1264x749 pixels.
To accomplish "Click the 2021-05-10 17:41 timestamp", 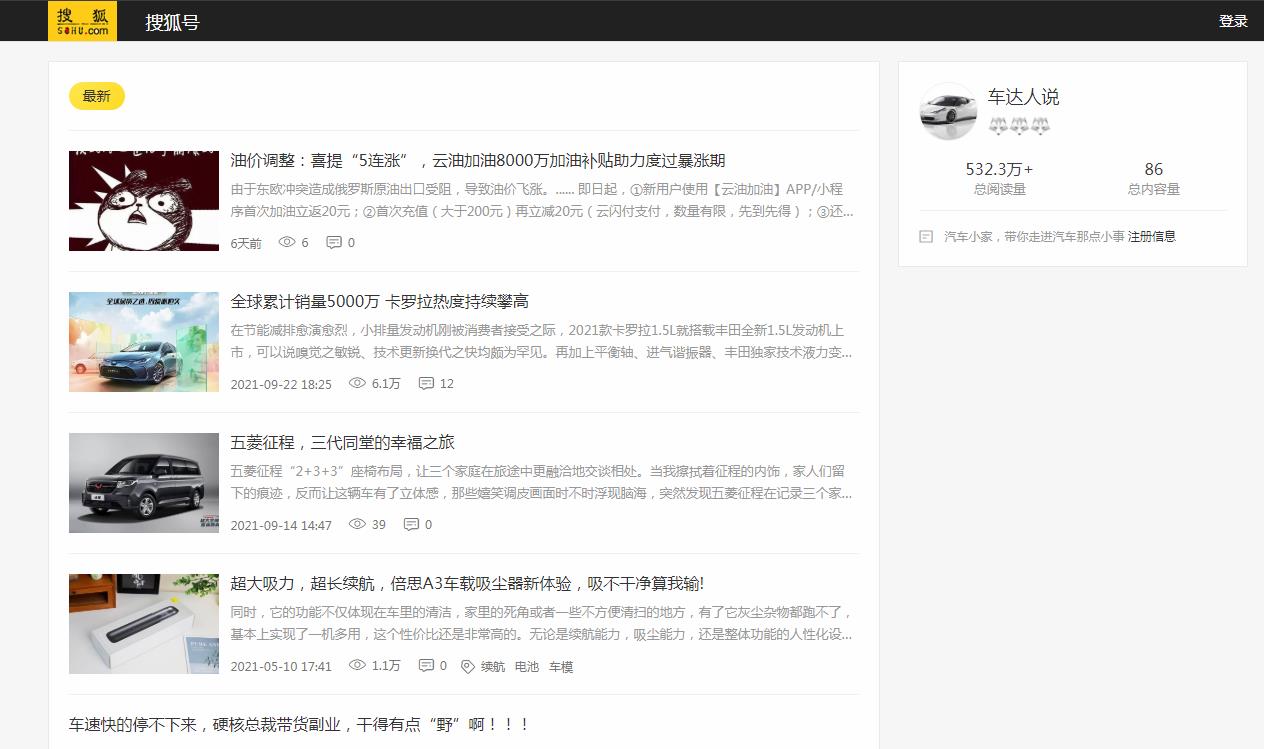I will 281,666.
